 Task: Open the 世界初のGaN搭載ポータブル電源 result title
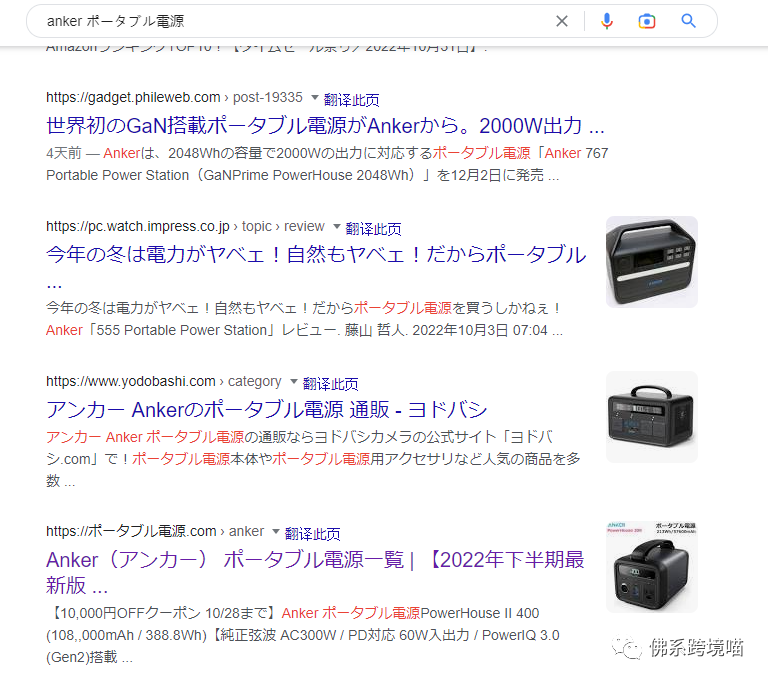(x=325, y=126)
